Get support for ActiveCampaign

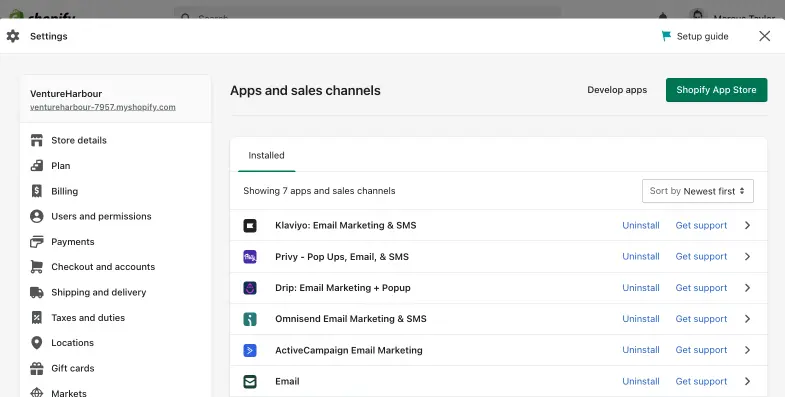(x=701, y=350)
